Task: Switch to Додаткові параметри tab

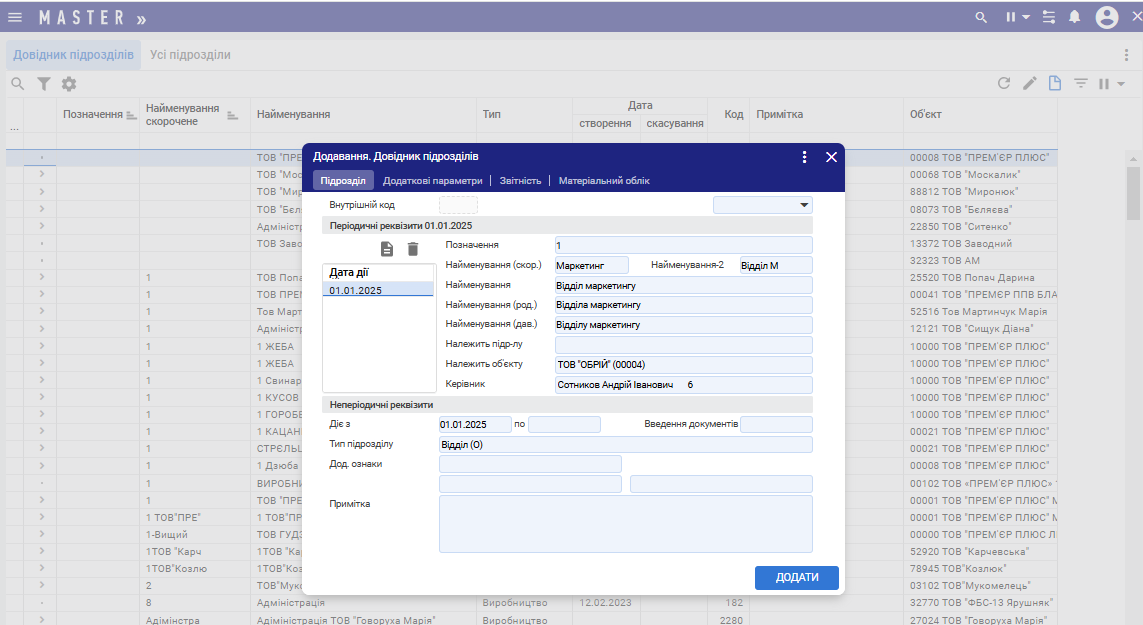Action: coord(432,181)
